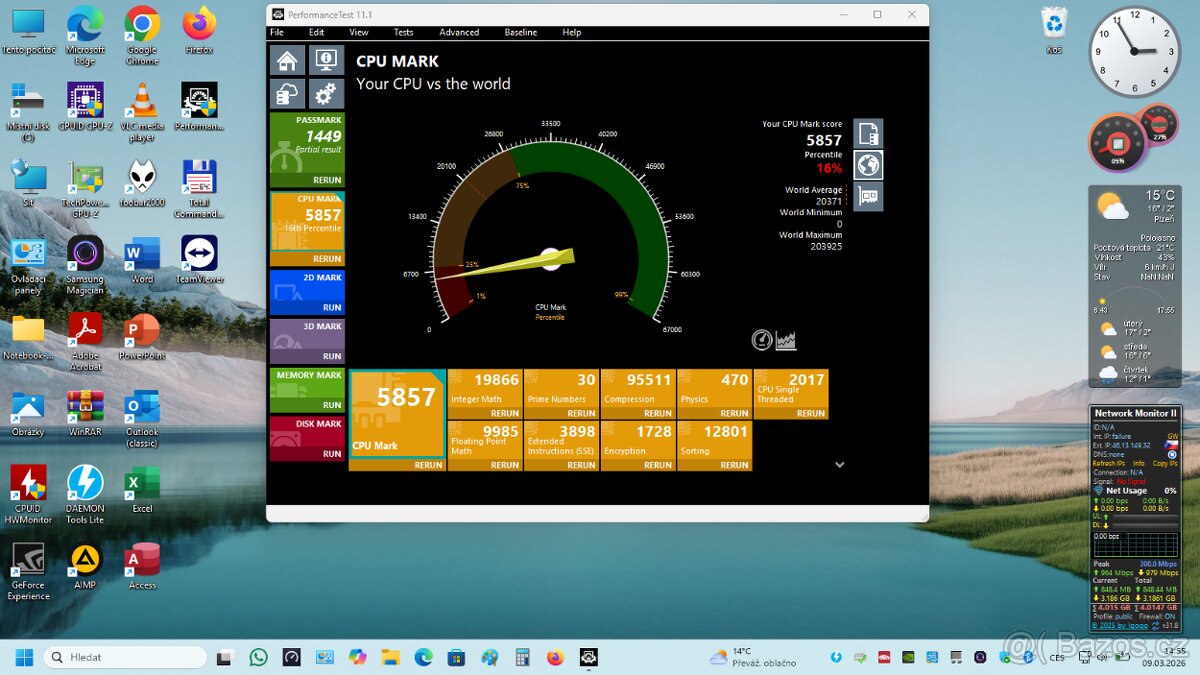Select the Home icon in PerformanceTest sidebar

[288, 60]
